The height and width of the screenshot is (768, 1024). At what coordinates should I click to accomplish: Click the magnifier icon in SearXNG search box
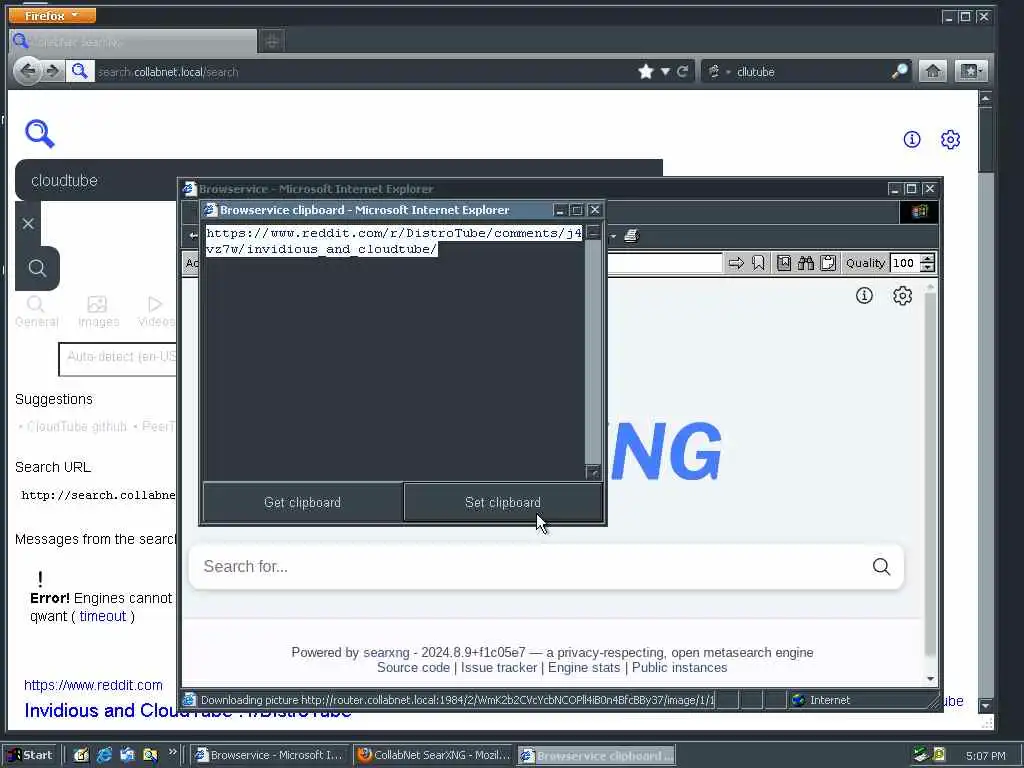[882, 566]
